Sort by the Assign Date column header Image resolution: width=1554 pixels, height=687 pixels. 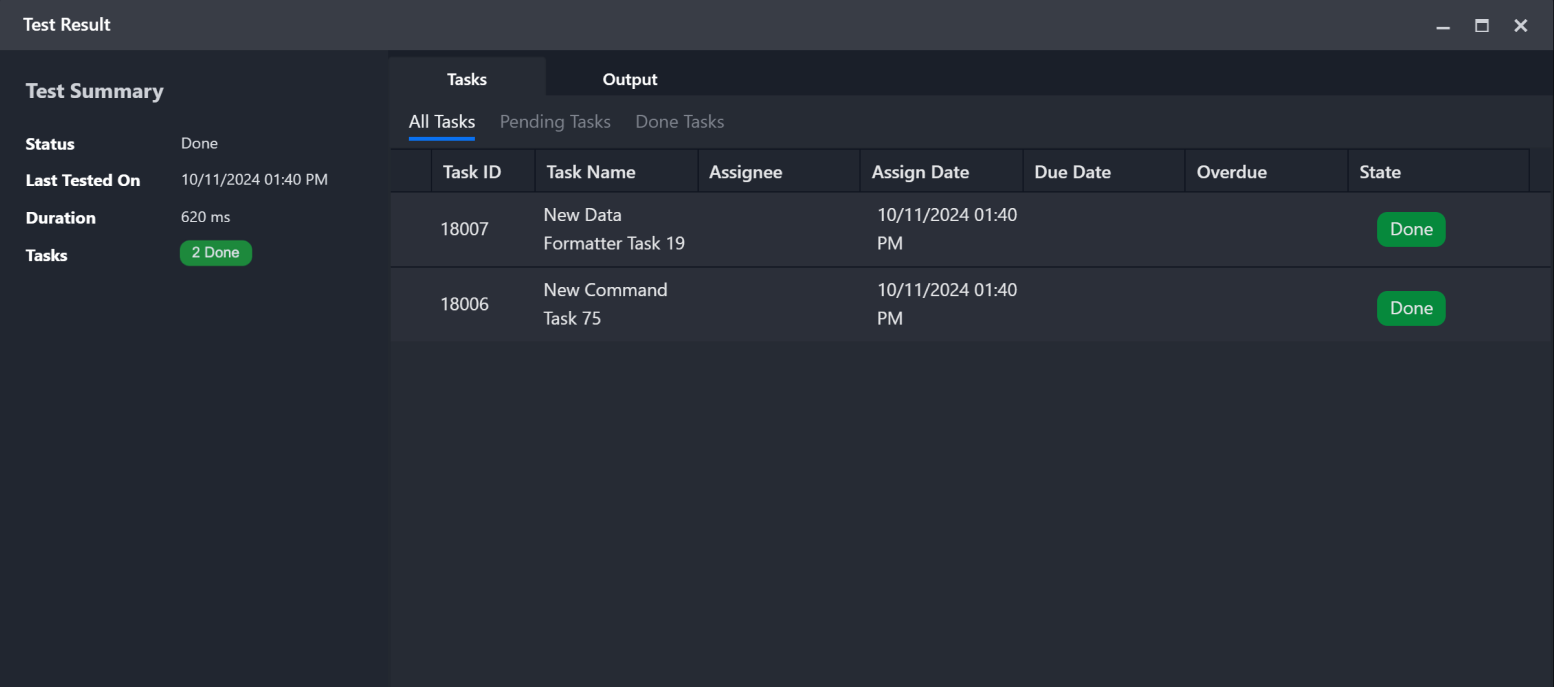click(920, 172)
